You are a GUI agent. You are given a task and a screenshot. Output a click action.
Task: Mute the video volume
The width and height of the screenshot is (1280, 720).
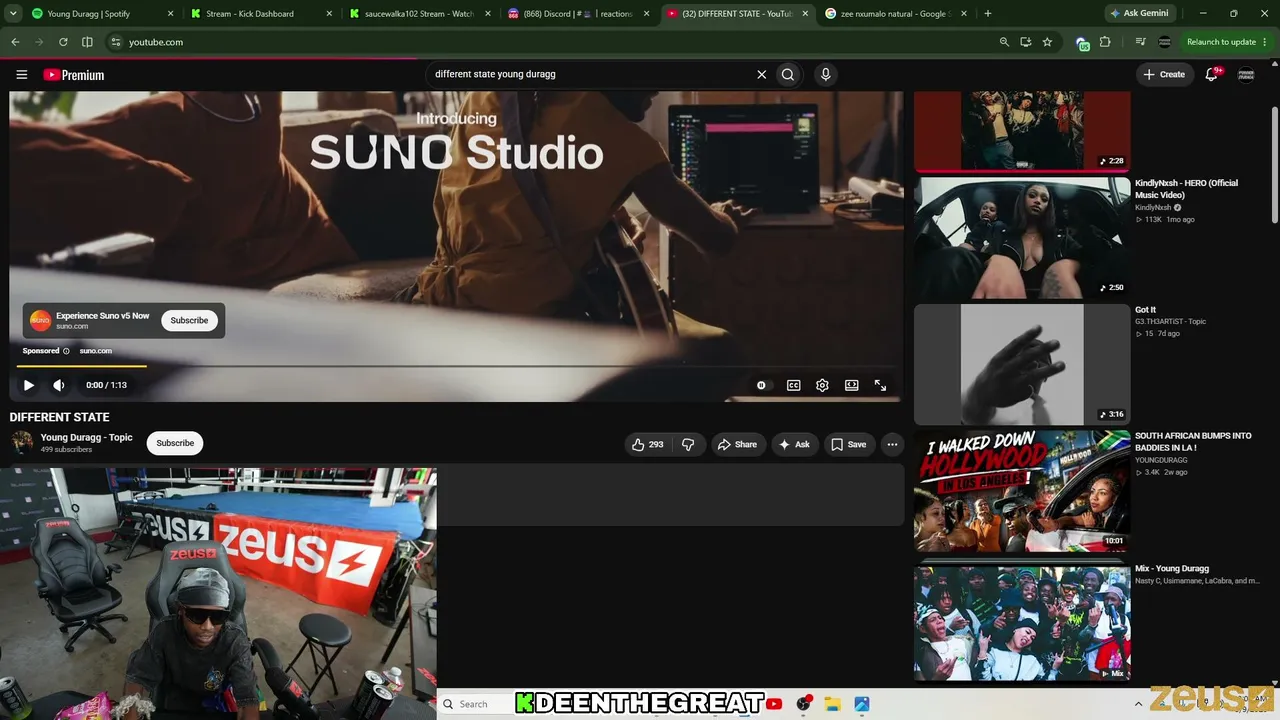(59, 385)
